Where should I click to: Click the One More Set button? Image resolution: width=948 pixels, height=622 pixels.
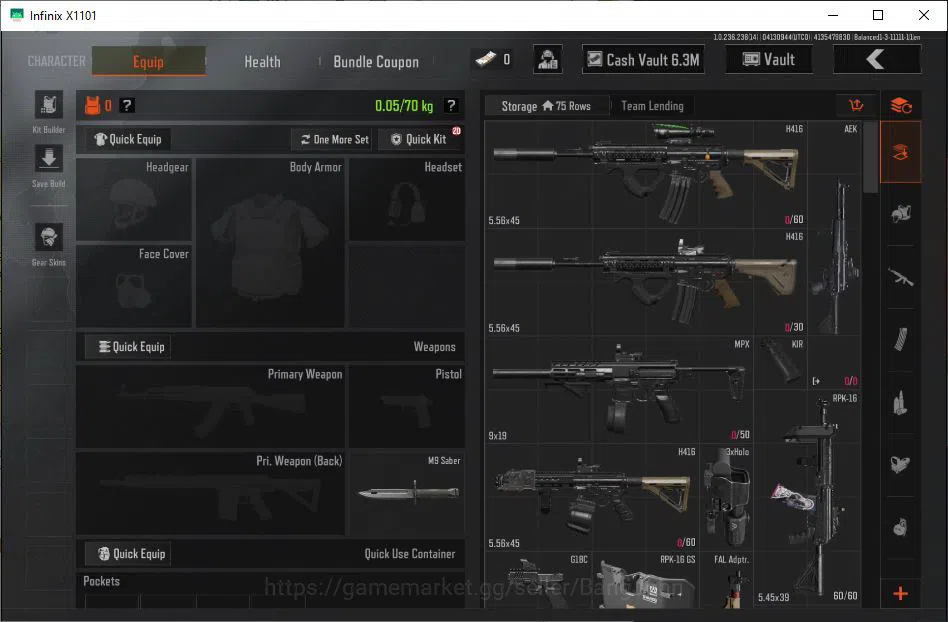tap(335, 140)
